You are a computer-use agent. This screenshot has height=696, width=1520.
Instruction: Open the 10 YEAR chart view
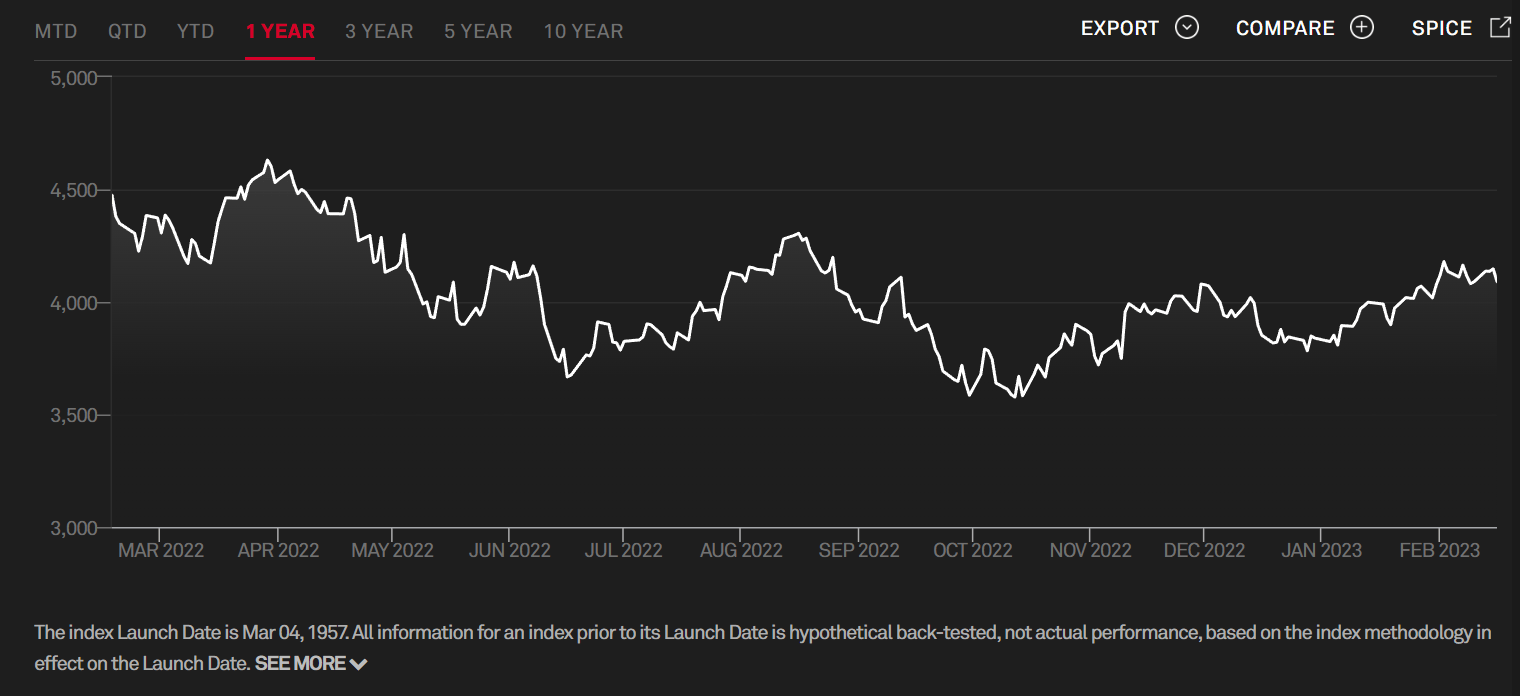click(583, 32)
